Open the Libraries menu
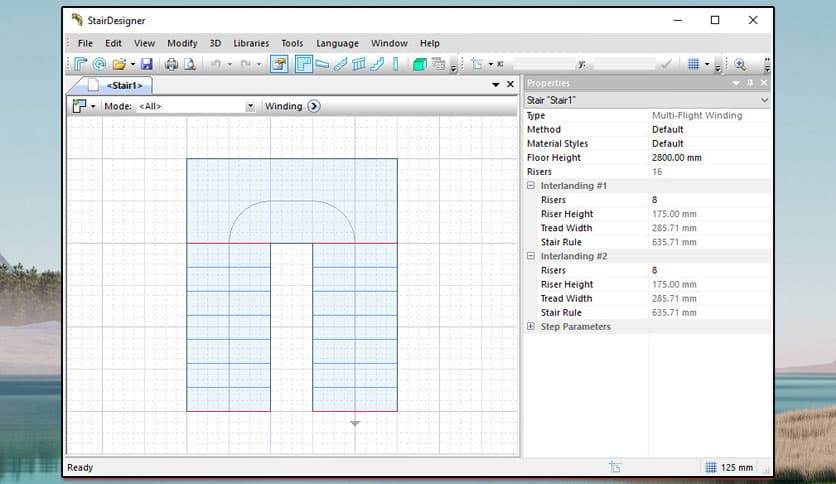 click(251, 43)
